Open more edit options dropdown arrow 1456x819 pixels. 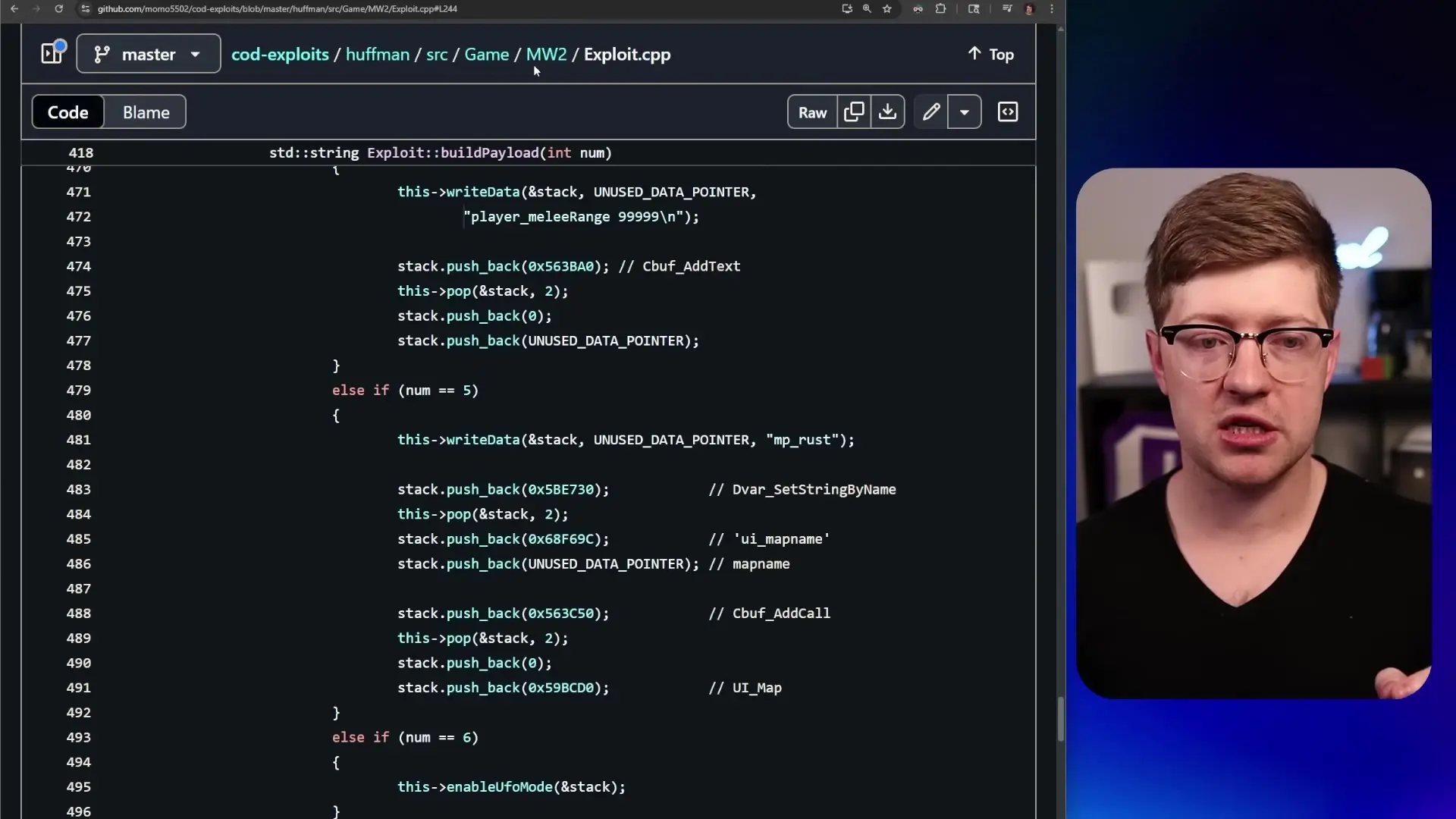[965, 112]
